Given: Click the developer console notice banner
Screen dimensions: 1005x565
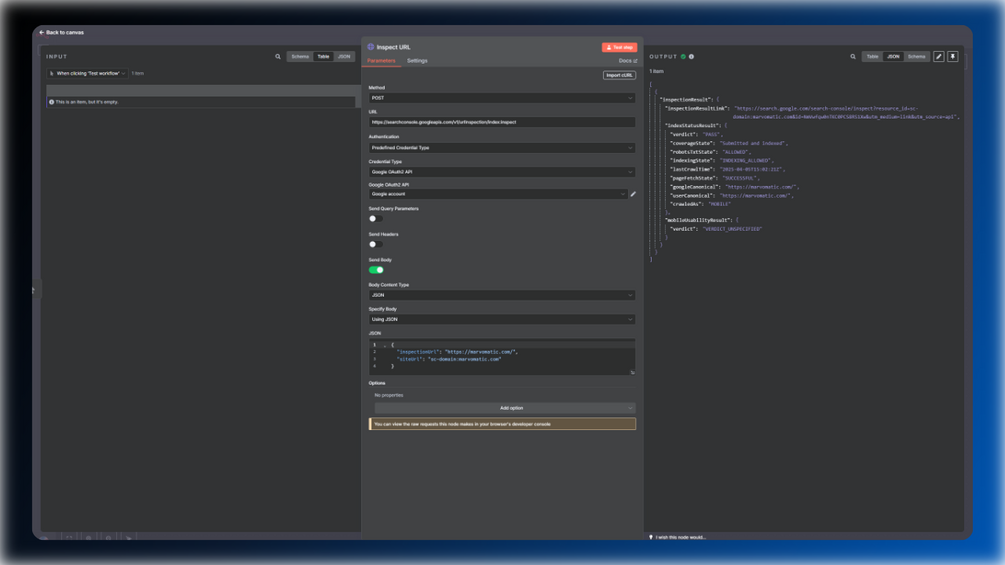Looking at the screenshot, I should (x=502, y=424).
